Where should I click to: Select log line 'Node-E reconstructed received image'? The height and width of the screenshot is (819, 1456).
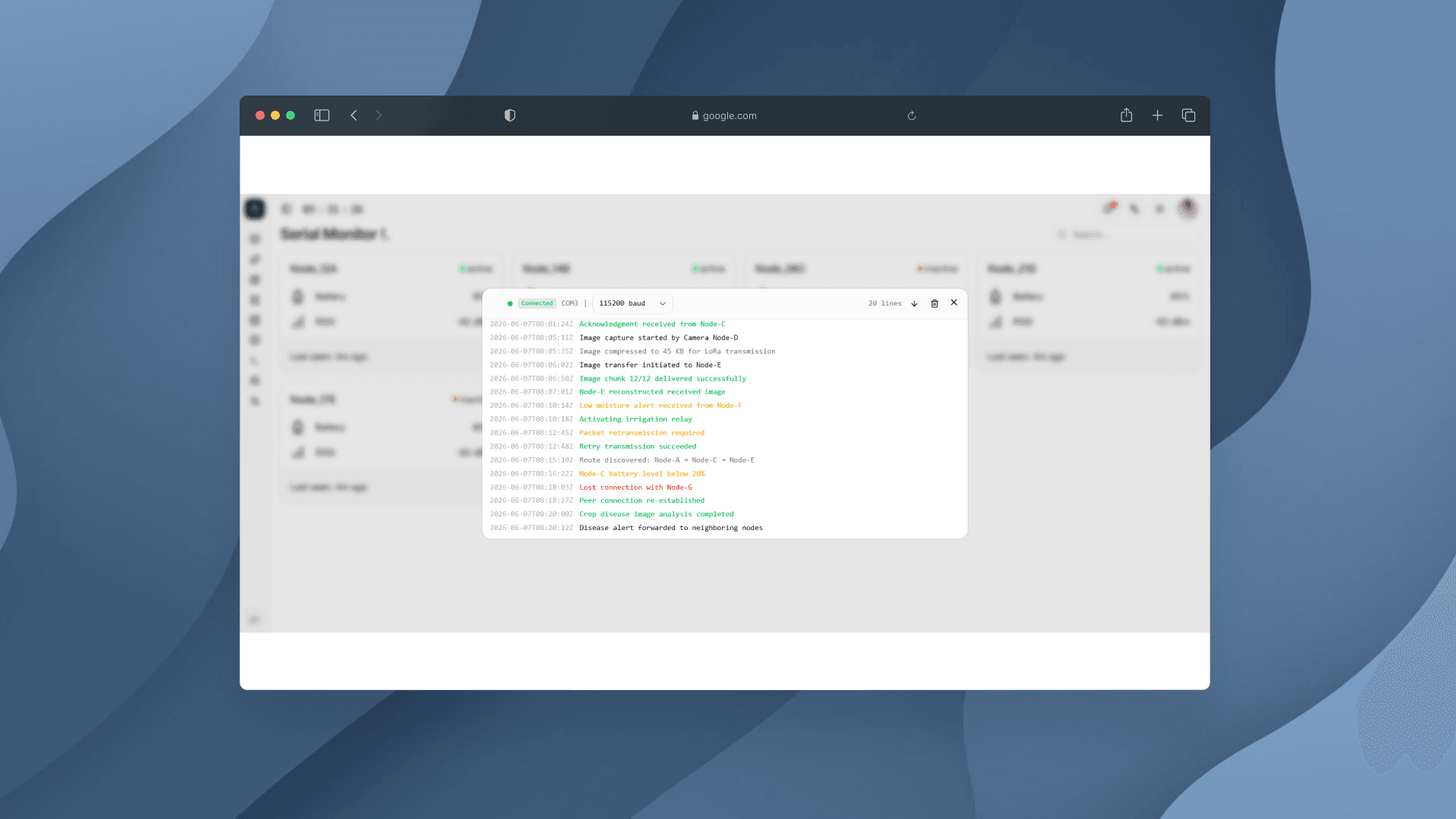point(652,392)
